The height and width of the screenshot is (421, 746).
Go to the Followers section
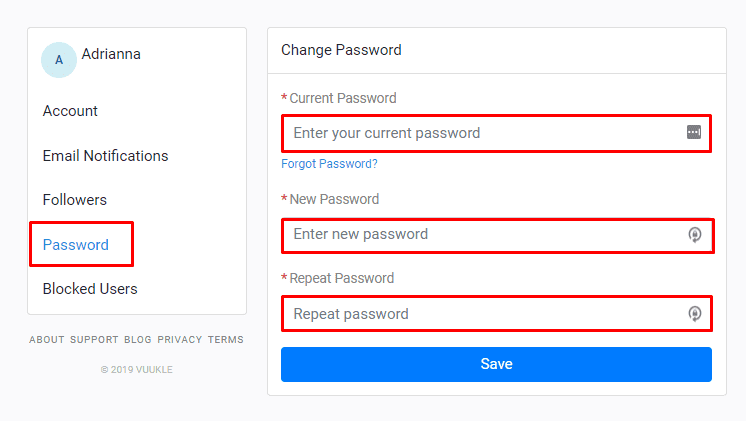tap(74, 200)
